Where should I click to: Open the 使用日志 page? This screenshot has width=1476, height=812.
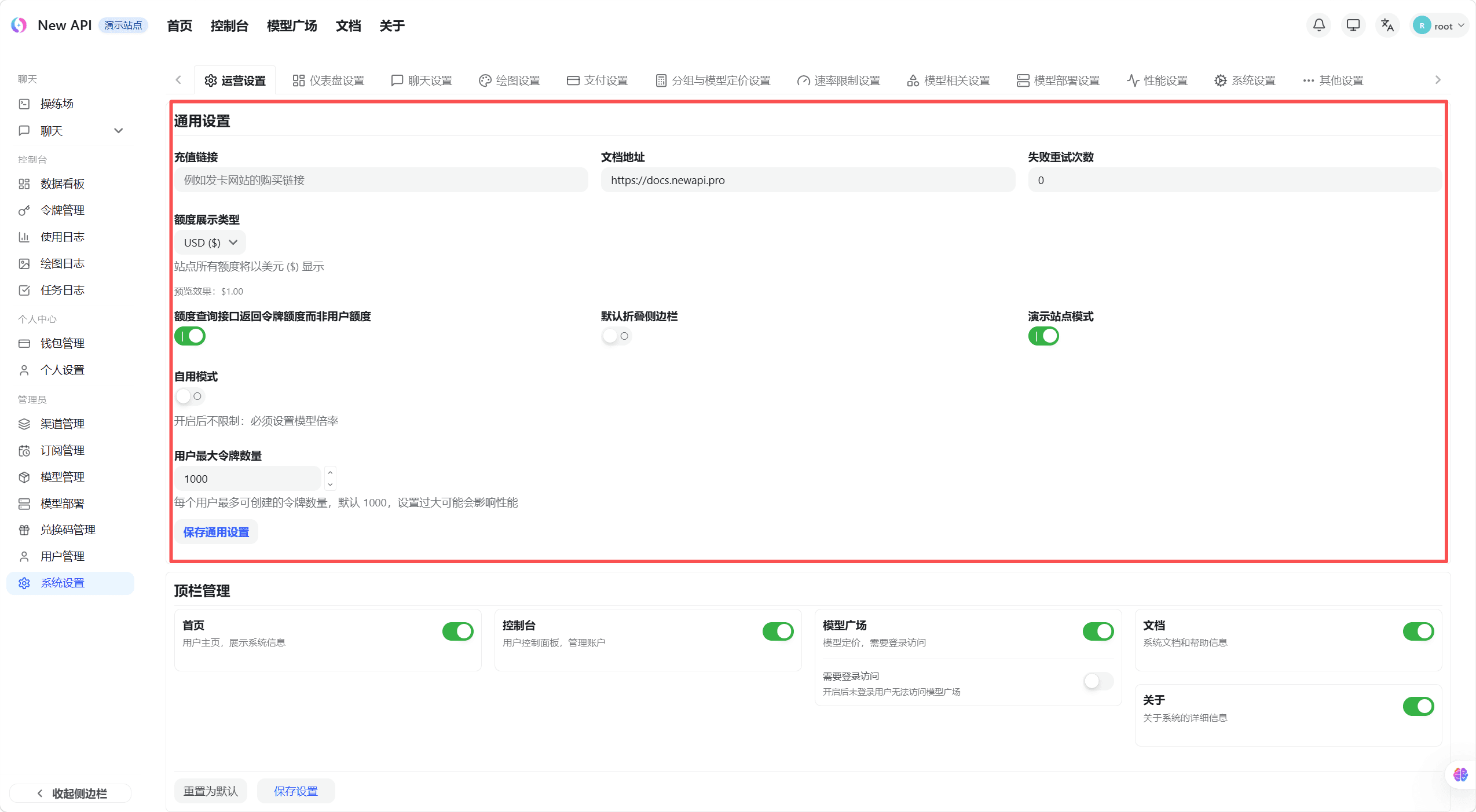click(61, 236)
